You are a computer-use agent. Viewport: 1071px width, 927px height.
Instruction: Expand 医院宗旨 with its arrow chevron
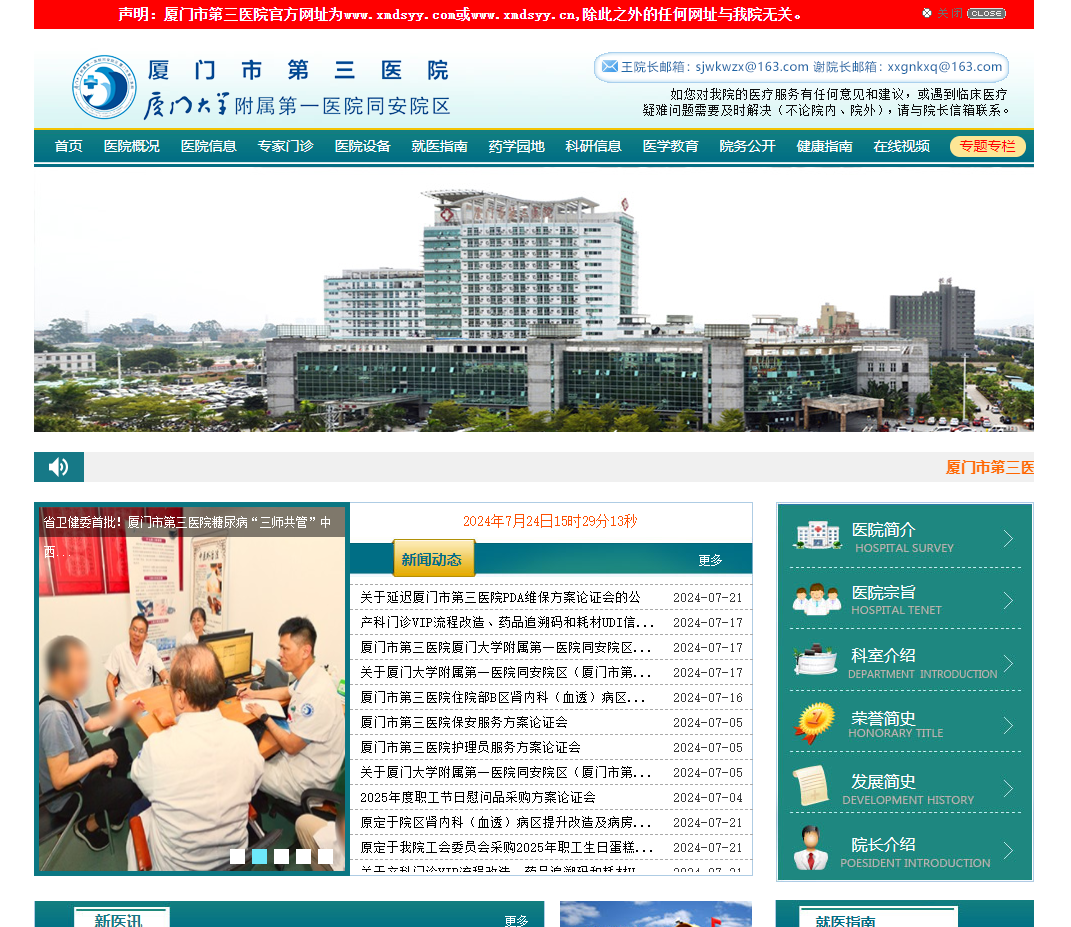1008,600
